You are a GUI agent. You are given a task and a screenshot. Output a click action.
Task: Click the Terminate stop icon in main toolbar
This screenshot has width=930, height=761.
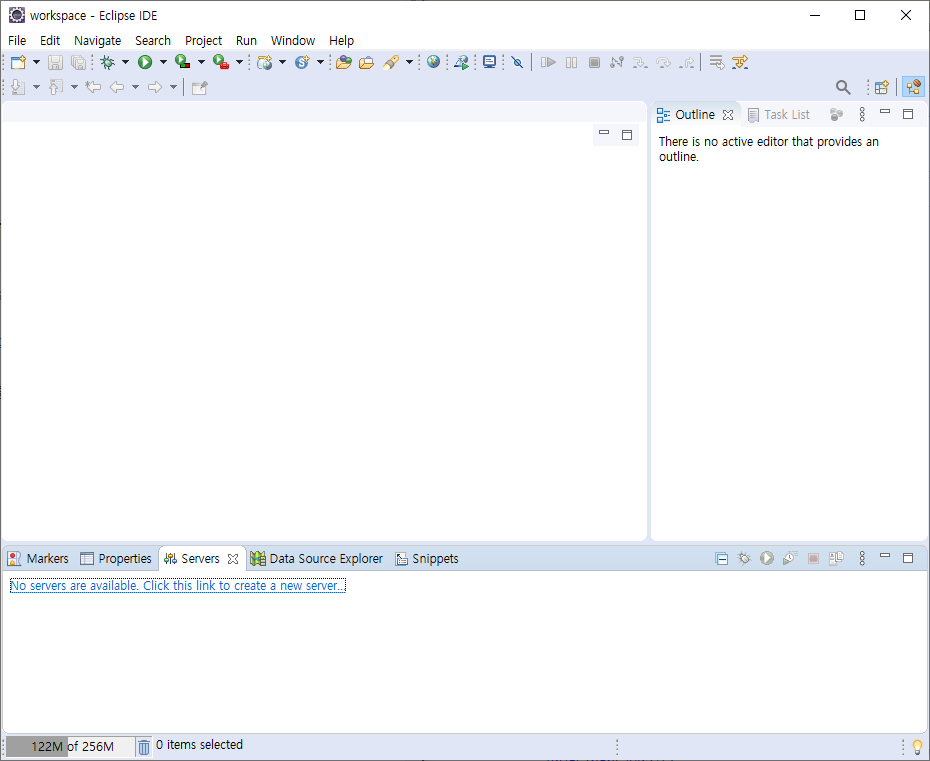(594, 62)
